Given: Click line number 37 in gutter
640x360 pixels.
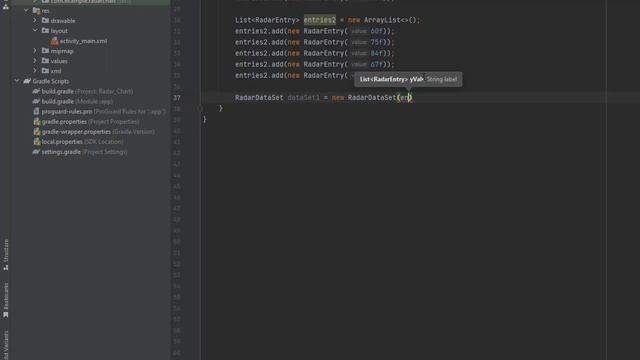Looking at the screenshot, I should [x=177, y=98].
